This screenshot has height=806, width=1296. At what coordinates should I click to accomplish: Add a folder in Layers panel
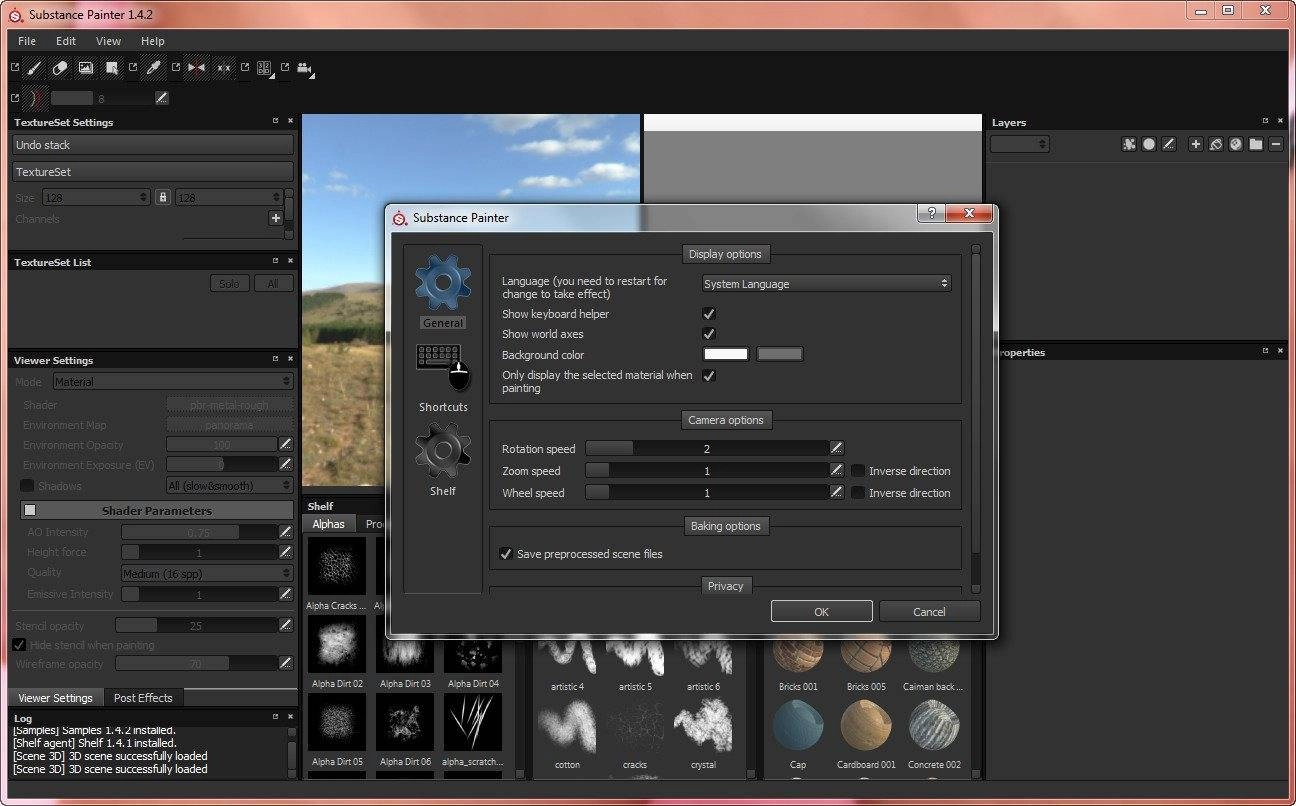(1256, 144)
